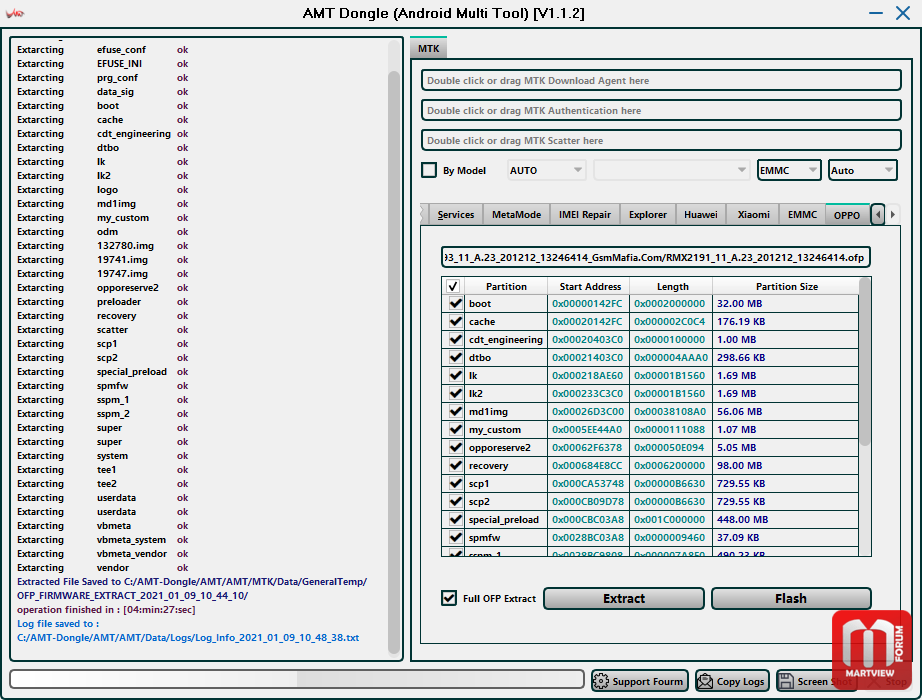922x700 pixels.
Task: Open the EMMC storage type dropdown
Action: pos(789,170)
